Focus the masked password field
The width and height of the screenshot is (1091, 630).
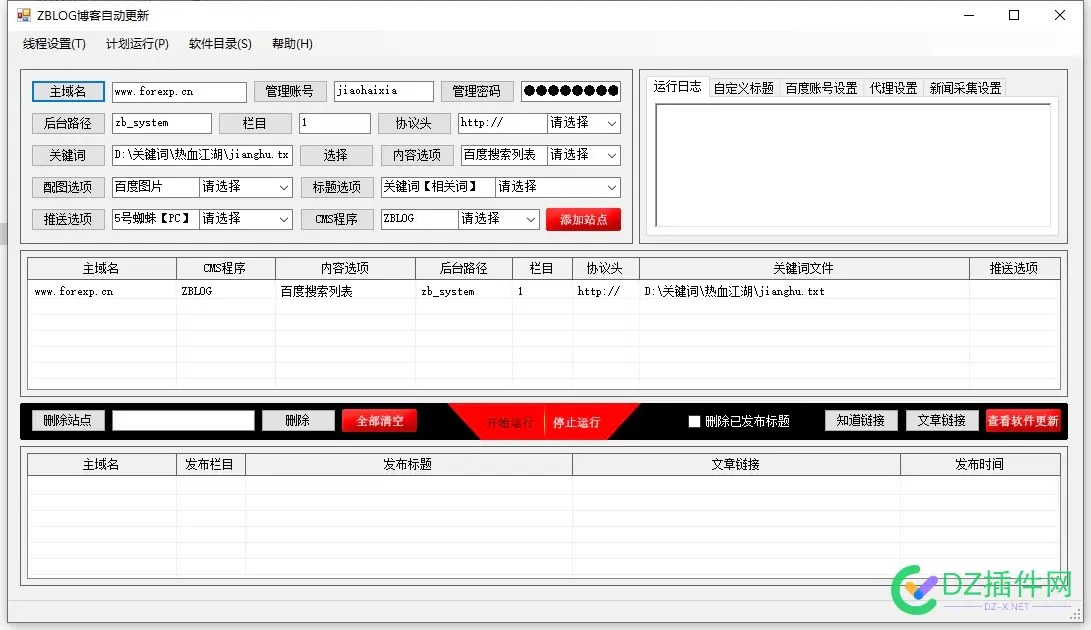571,91
